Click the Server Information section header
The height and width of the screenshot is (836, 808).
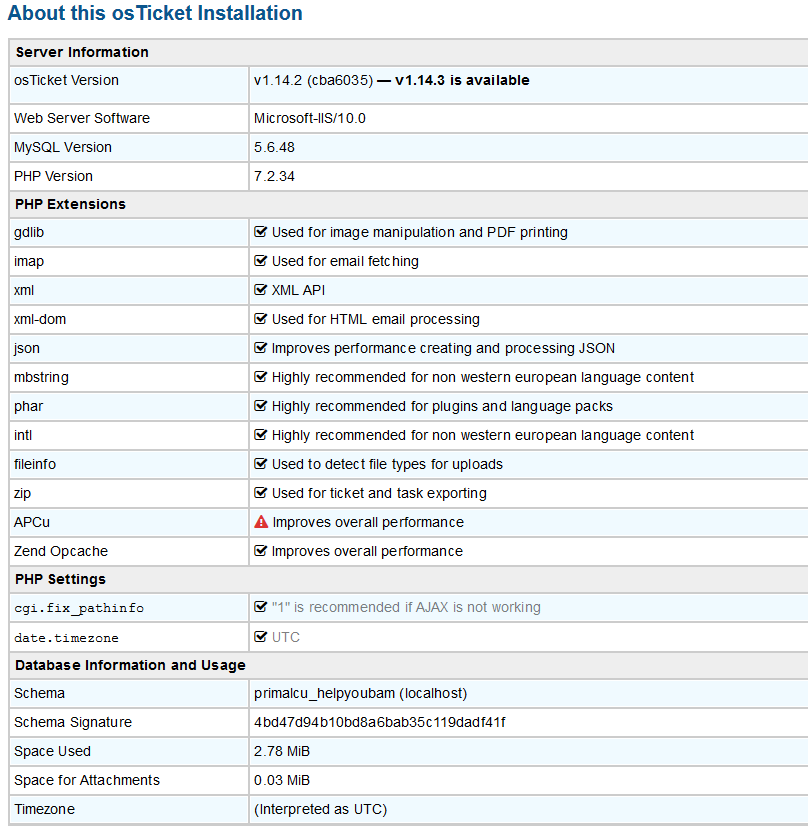(x=82, y=52)
